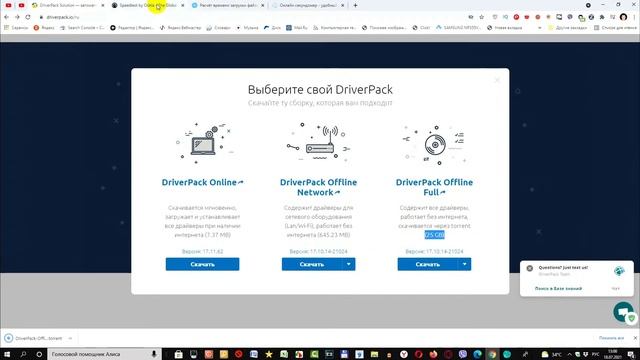The height and width of the screenshot is (360, 640).
Task: Open the Яндекс bookmark
Action: [x=44, y=28]
